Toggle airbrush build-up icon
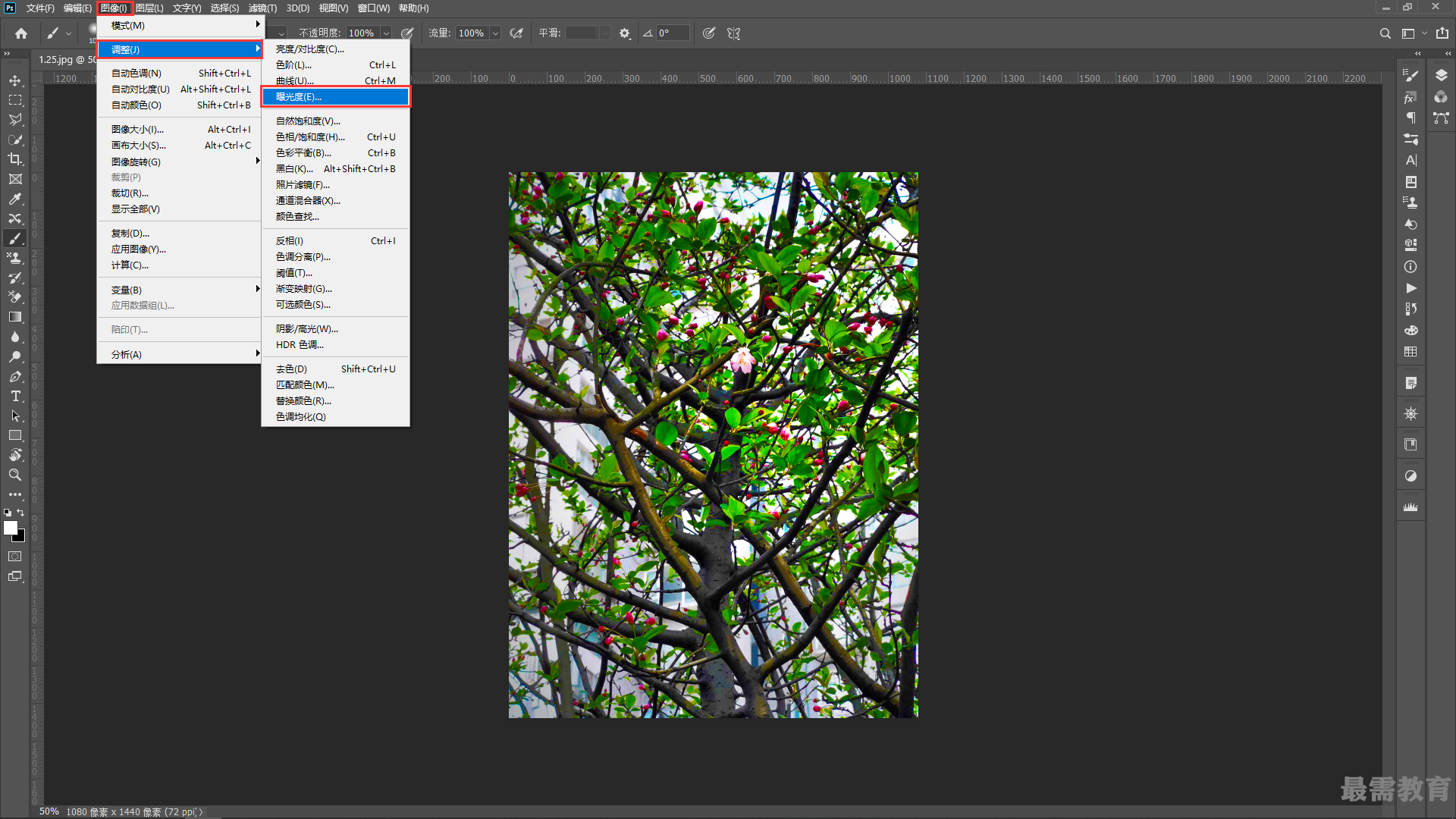The width and height of the screenshot is (1456, 819). (516, 33)
